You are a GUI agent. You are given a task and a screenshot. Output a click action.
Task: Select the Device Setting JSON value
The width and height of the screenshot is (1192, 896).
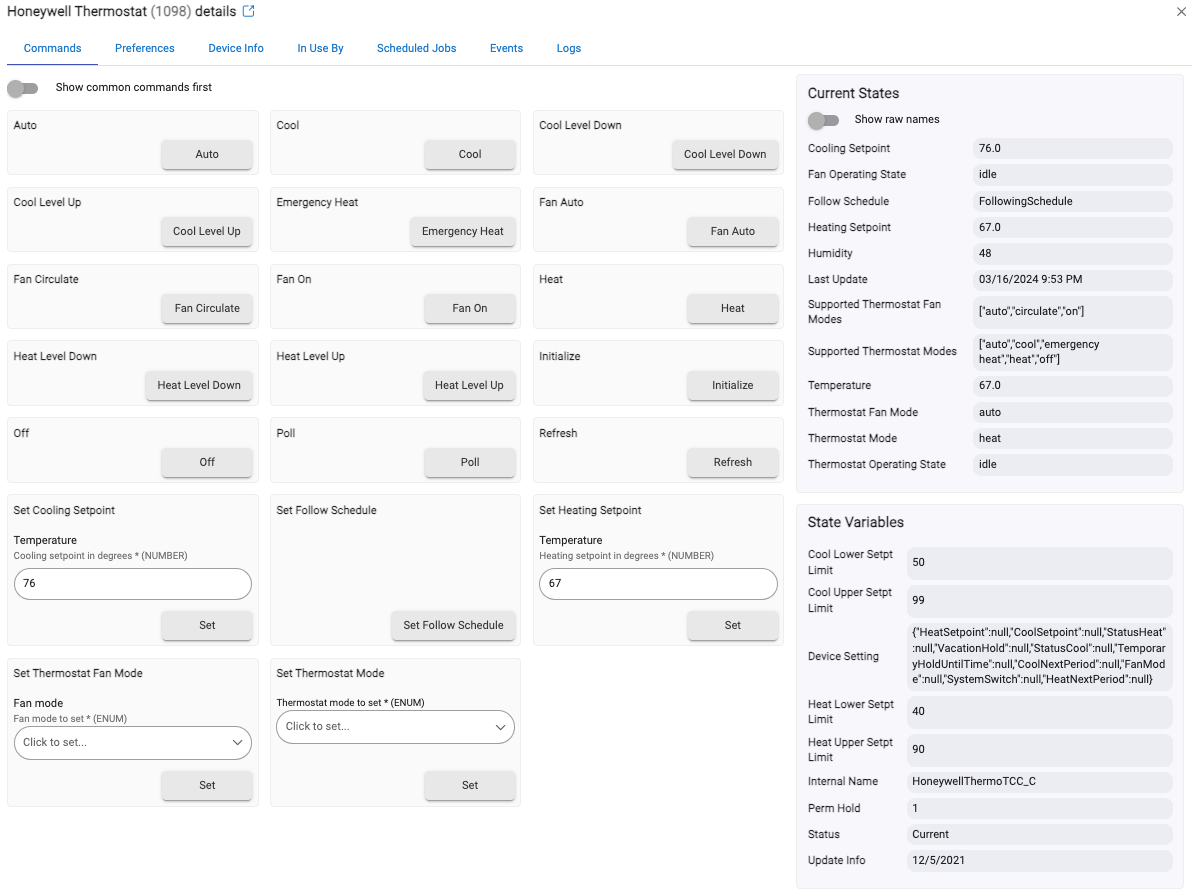click(1039, 656)
